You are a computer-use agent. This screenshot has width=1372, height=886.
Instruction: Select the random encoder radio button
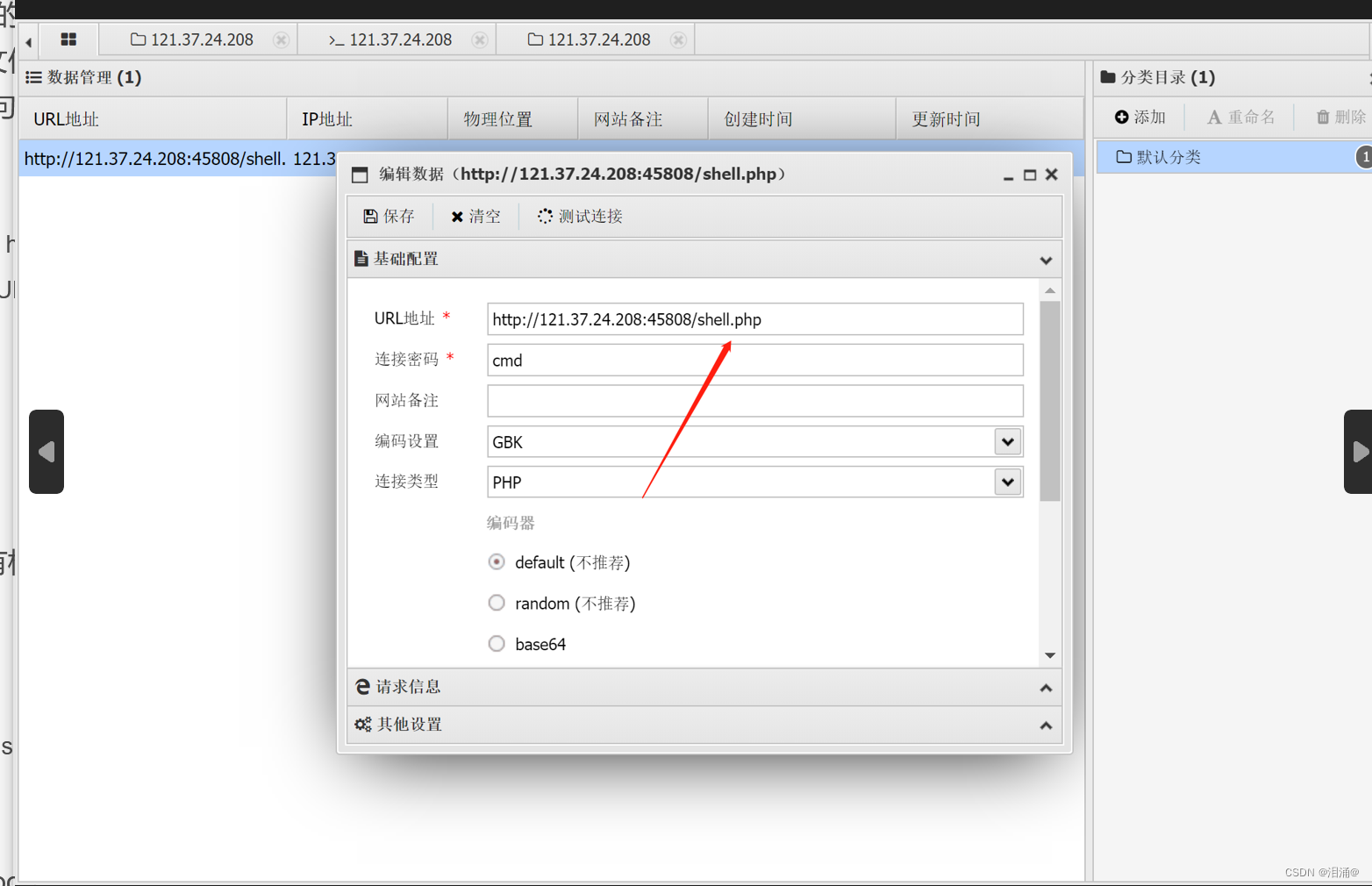point(497,603)
